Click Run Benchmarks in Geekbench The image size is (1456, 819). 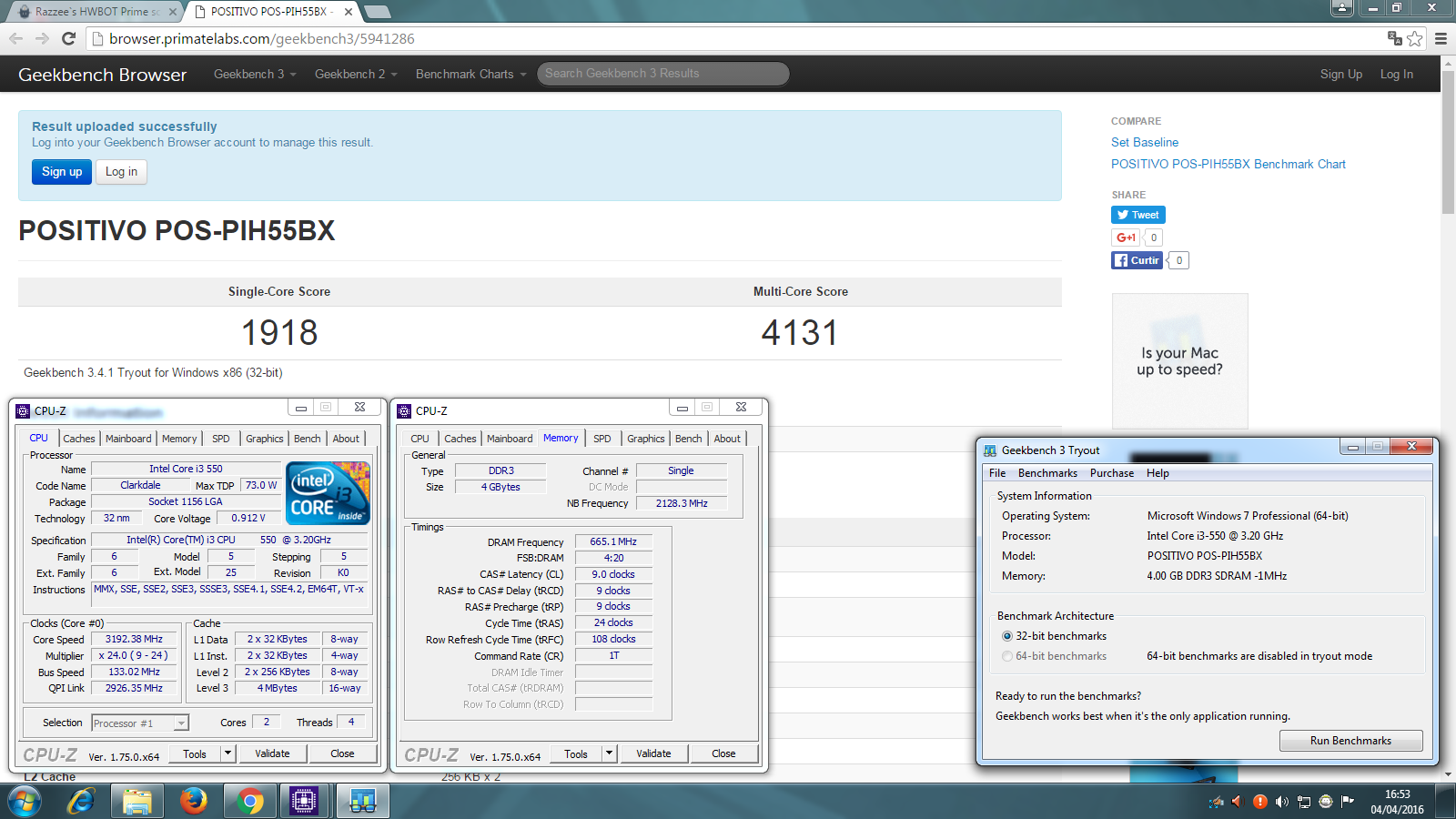coord(1350,741)
